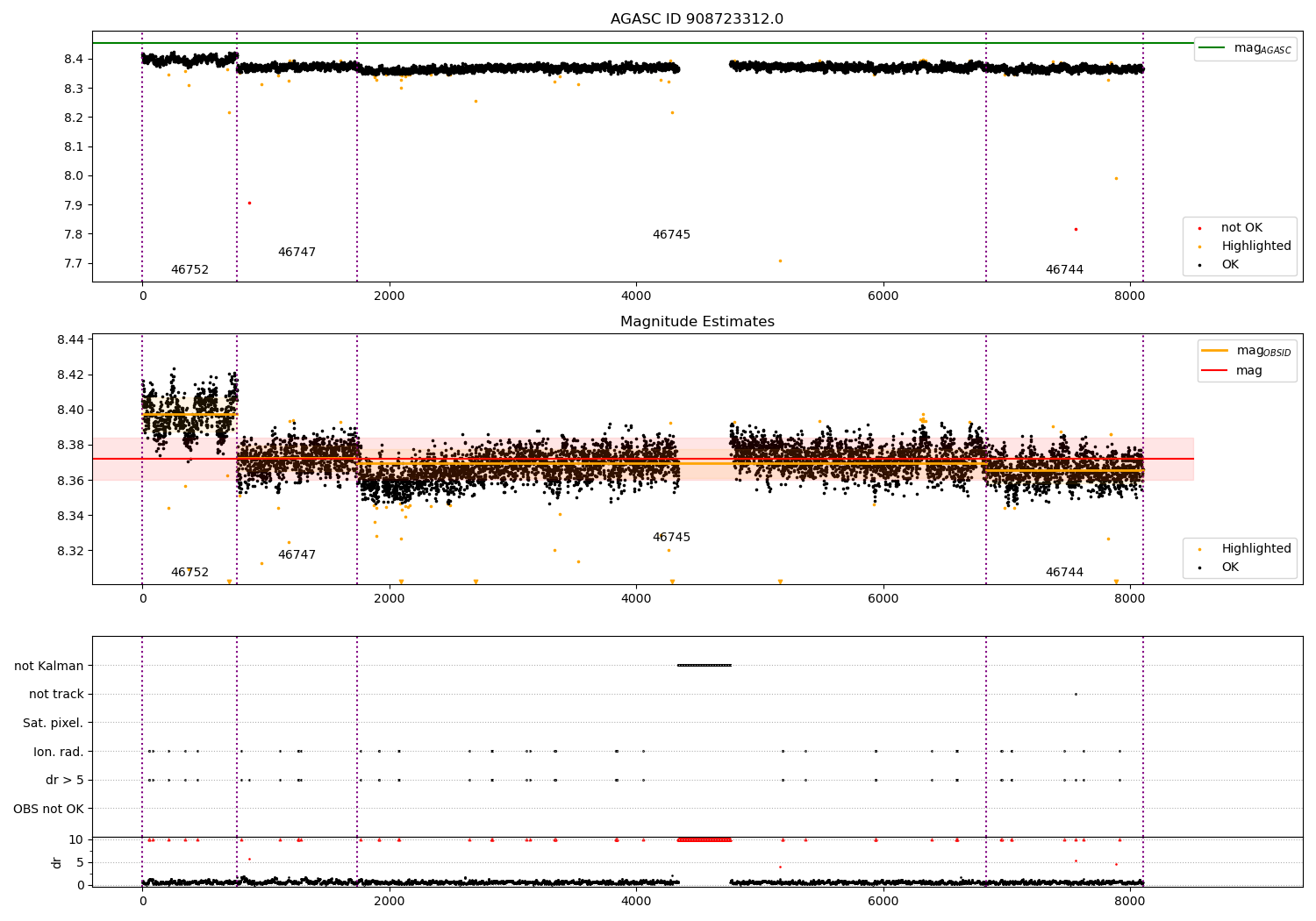The width and height of the screenshot is (1316, 921).
Task: Click the green mag AGASC legend entry
Action: [1246, 48]
